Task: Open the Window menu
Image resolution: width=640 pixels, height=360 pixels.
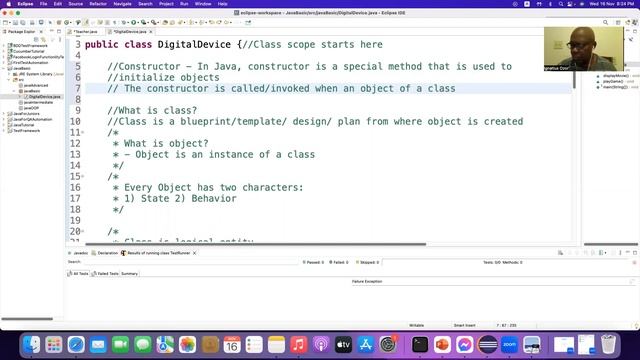Action: click(203, 4)
